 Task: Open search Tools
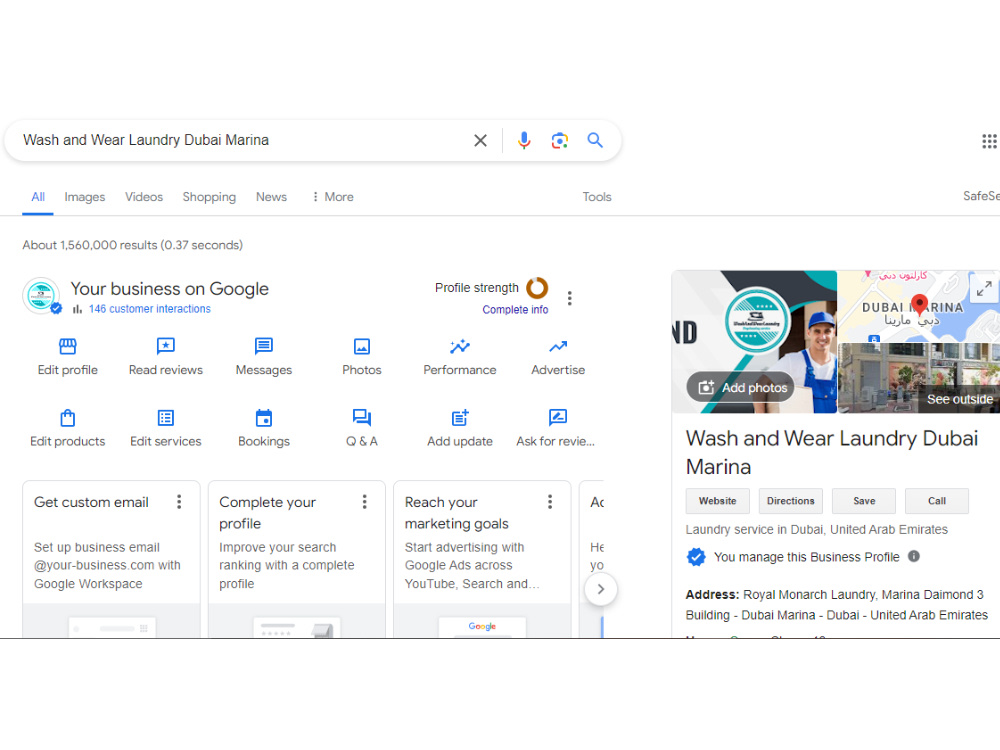point(597,197)
